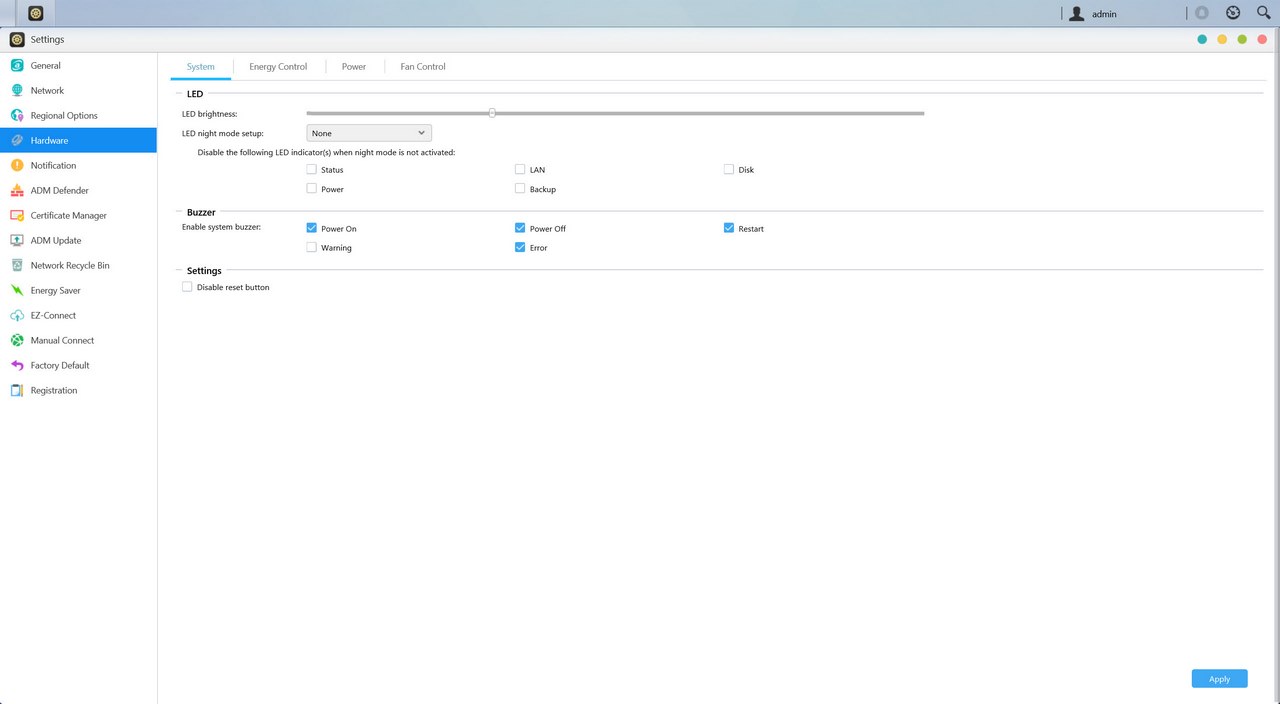The height and width of the screenshot is (704, 1280).
Task: Click the admin username label
Action: (x=1104, y=14)
